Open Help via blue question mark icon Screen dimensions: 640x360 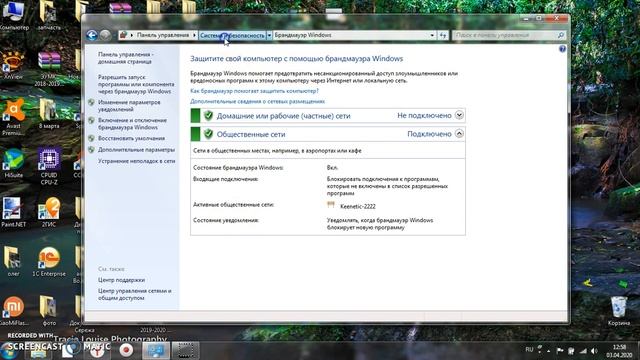[x=562, y=49]
